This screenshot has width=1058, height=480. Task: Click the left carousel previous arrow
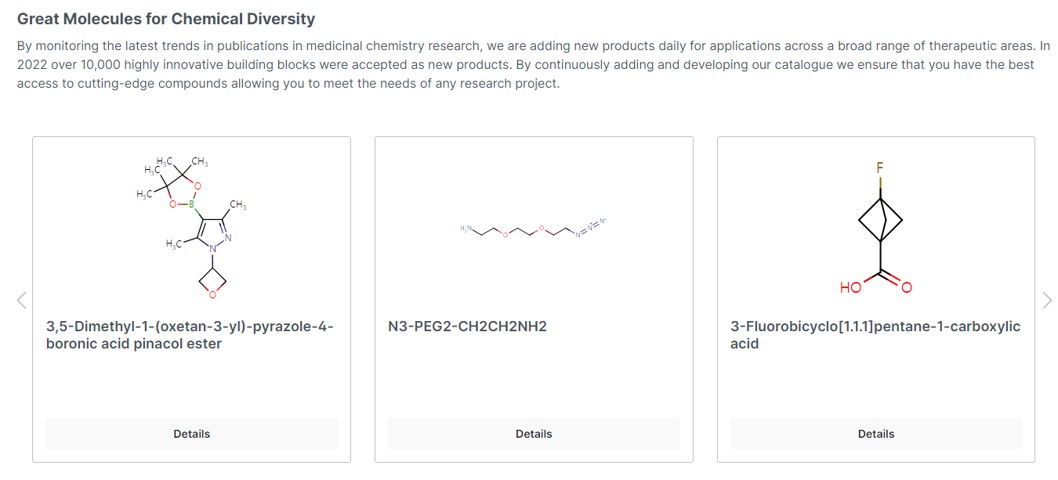(x=21, y=300)
